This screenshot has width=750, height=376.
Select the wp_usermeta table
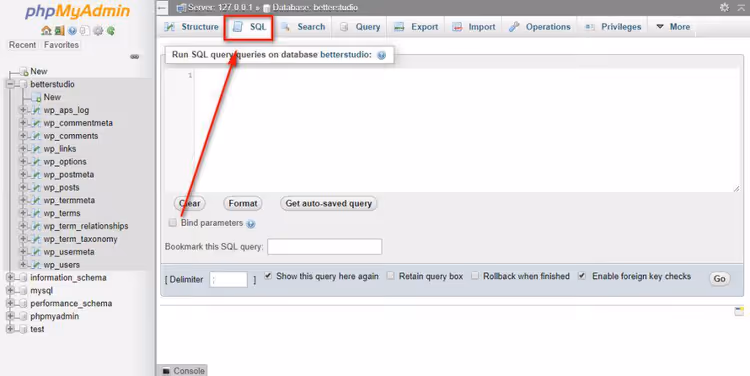[69, 252]
